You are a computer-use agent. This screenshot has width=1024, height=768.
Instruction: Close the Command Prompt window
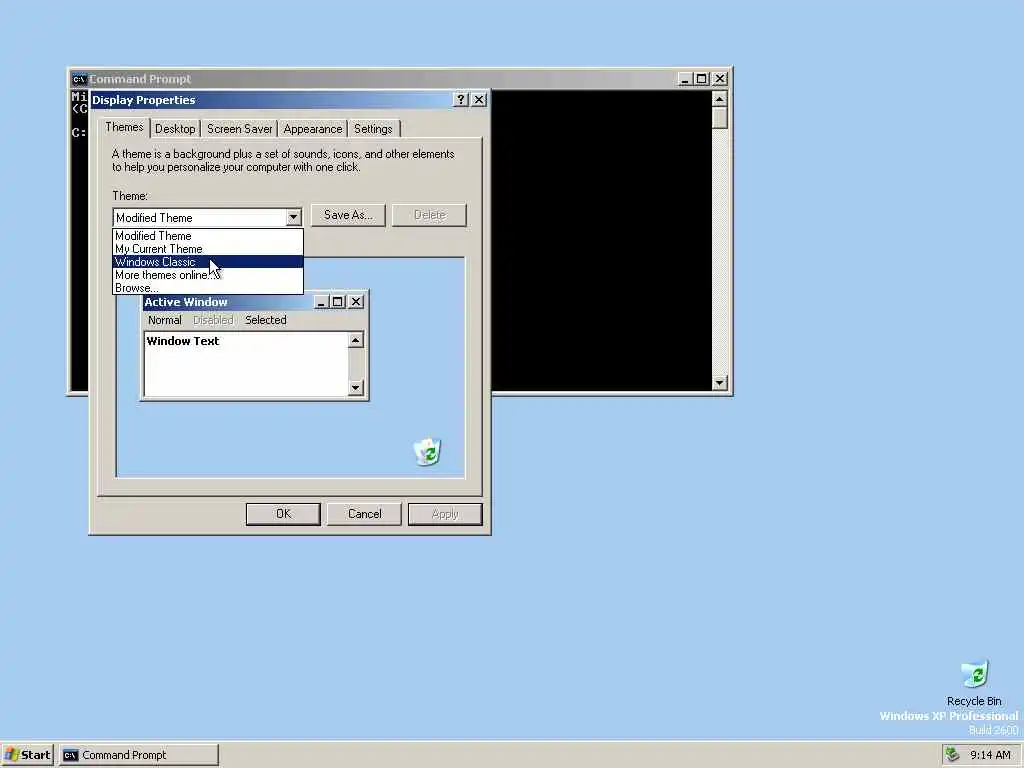(x=720, y=79)
